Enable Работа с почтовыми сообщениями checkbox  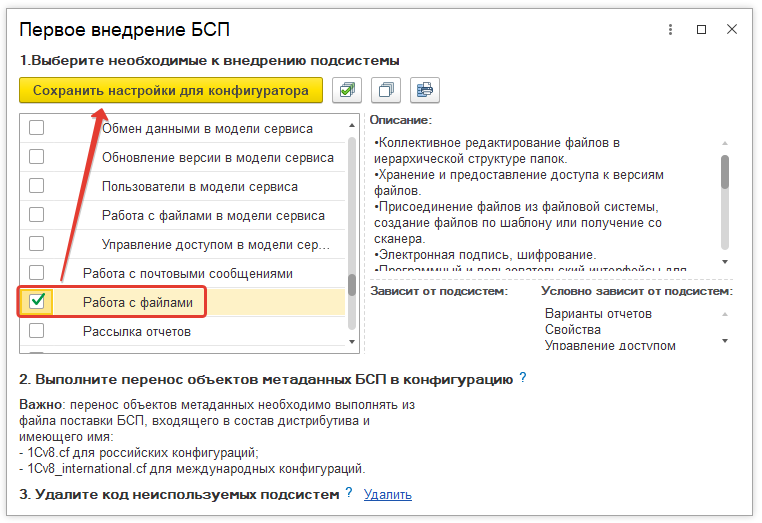click(37, 273)
